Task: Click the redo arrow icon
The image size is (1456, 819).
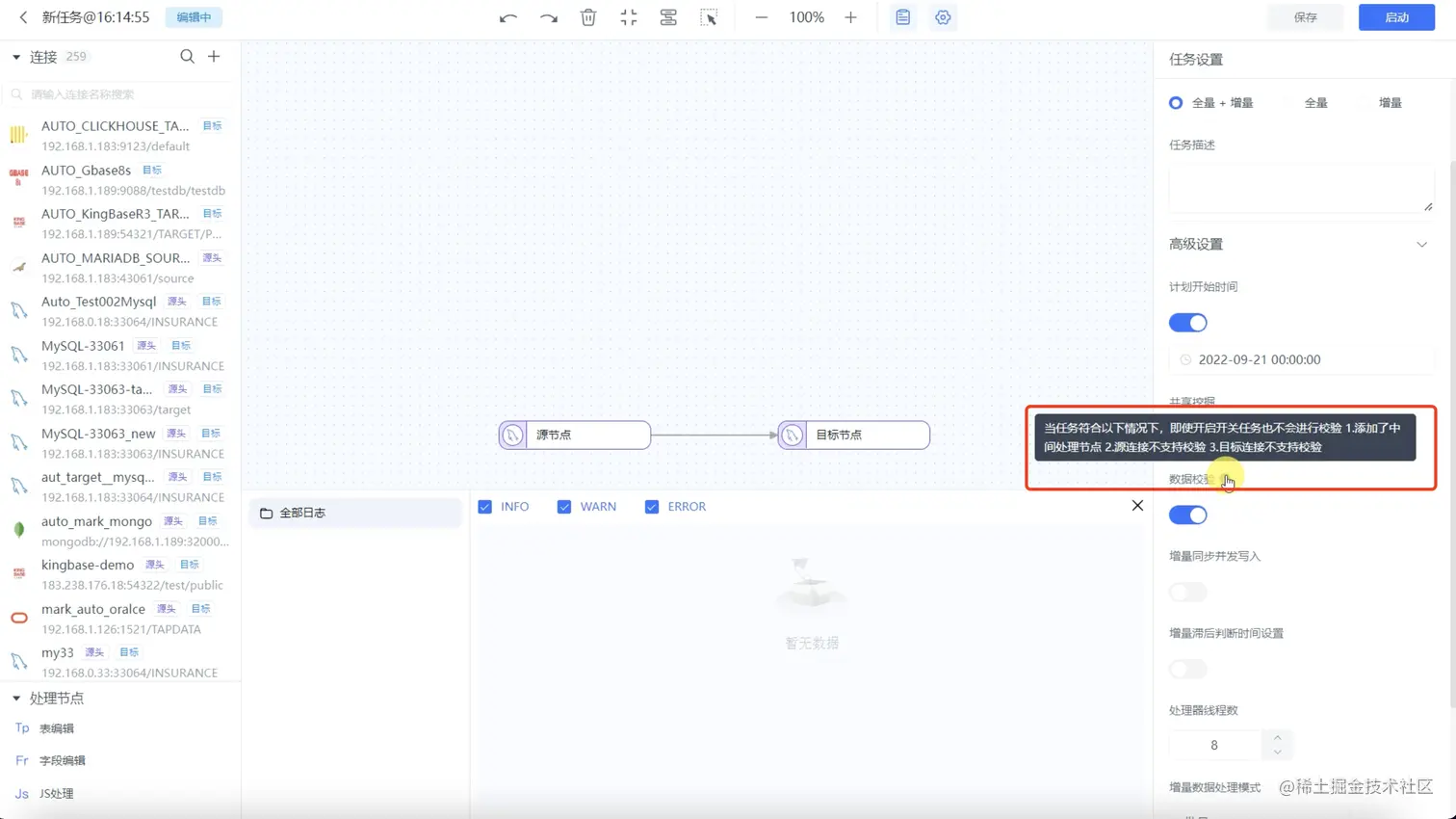Action: (x=549, y=17)
